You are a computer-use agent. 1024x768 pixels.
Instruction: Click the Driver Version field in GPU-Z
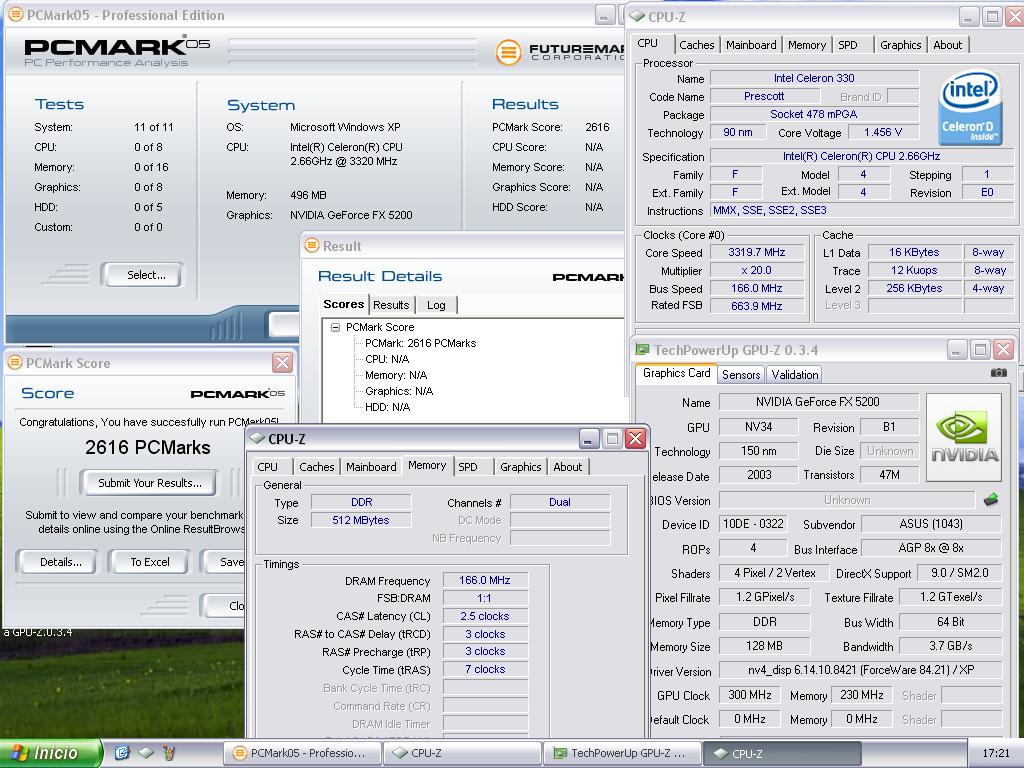[860, 670]
